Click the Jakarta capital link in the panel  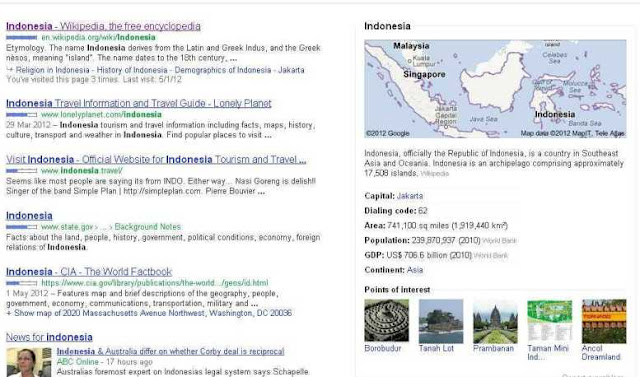(x=410, y=196)
